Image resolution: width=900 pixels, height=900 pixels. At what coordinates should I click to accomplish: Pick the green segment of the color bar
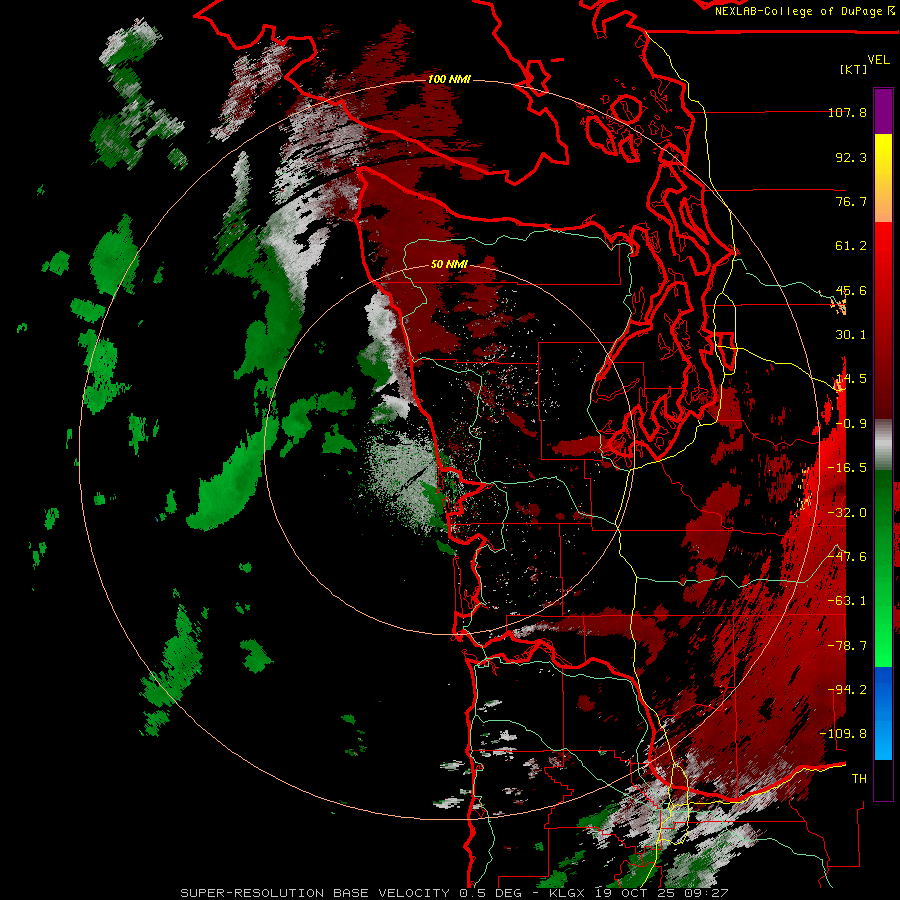(x=883, y=568)
